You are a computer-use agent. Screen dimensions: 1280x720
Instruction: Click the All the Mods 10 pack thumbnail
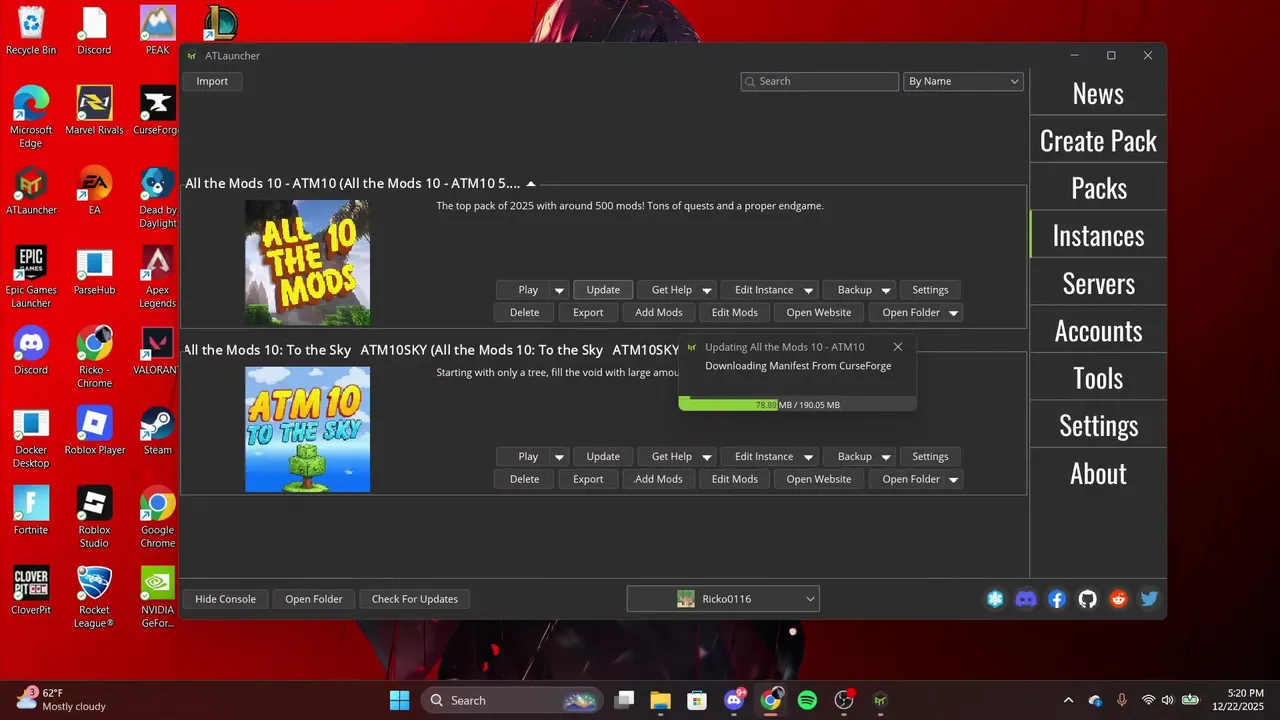point(307,262)
